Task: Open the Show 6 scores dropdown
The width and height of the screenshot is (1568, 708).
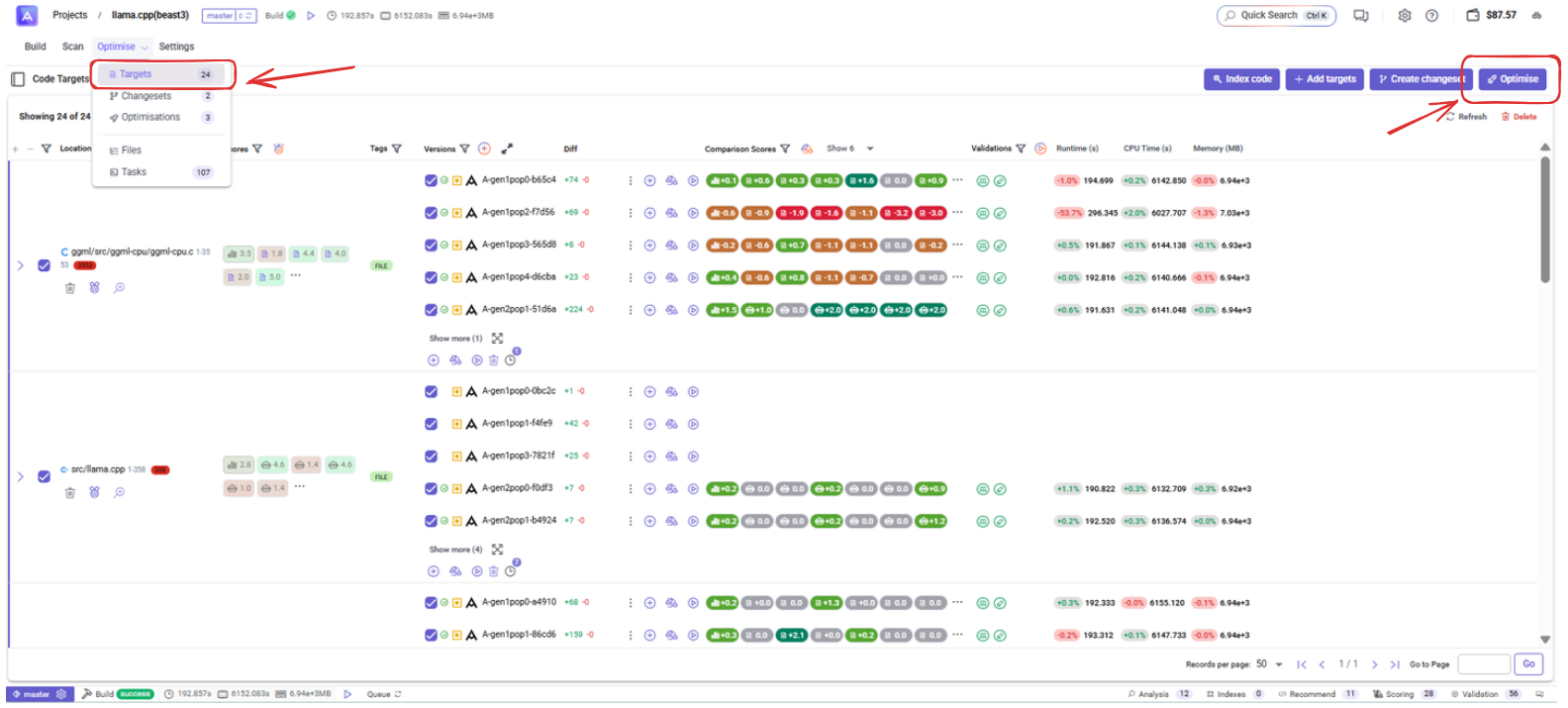Action: coord(870,149)
